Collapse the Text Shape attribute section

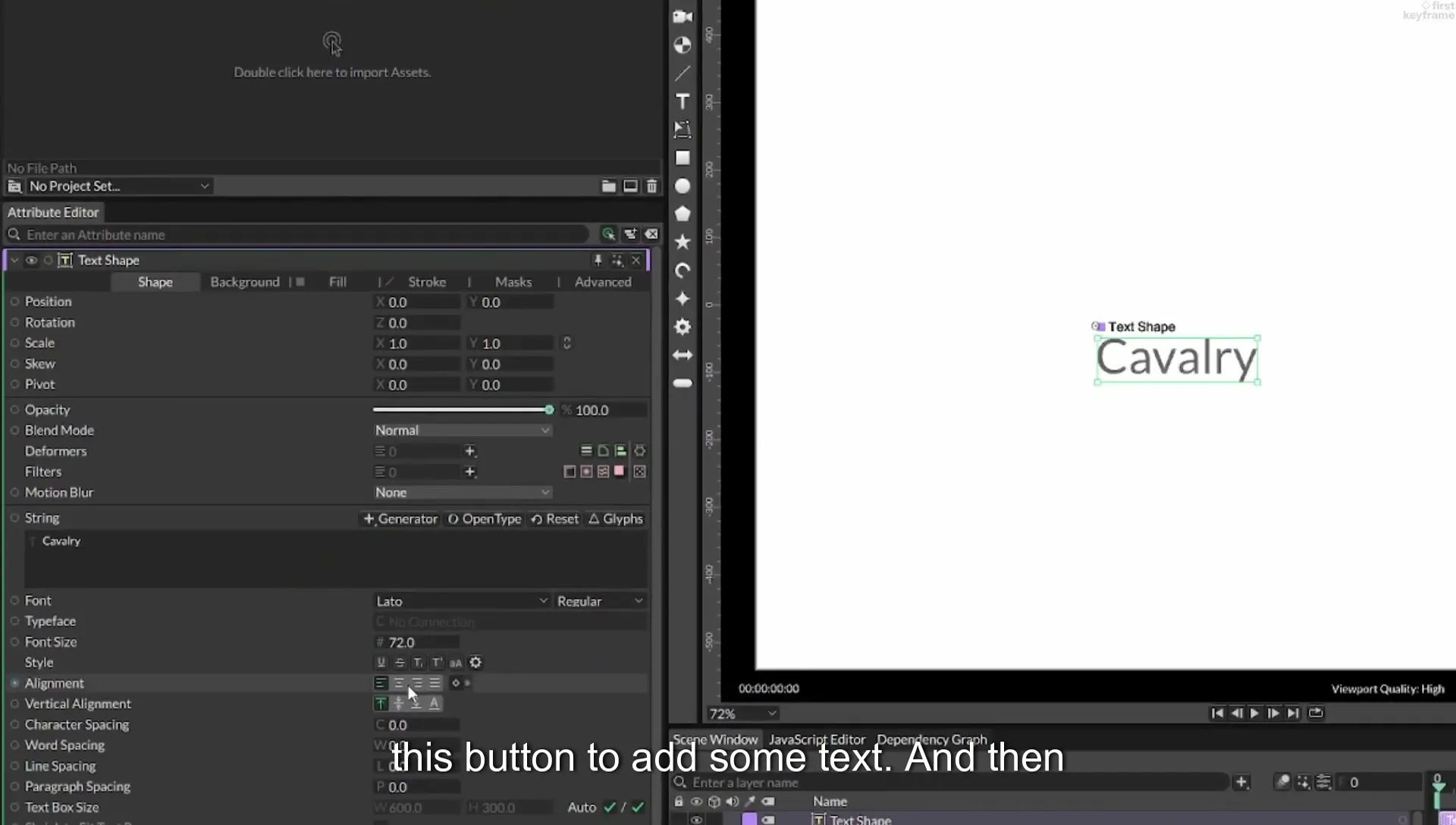[14, 260]
